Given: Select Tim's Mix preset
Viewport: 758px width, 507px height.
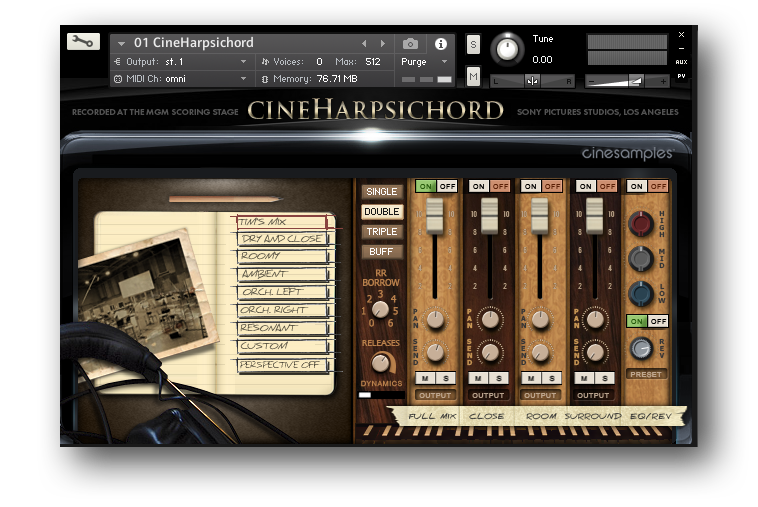Looking at the screenshot, I should click(283, 222).
